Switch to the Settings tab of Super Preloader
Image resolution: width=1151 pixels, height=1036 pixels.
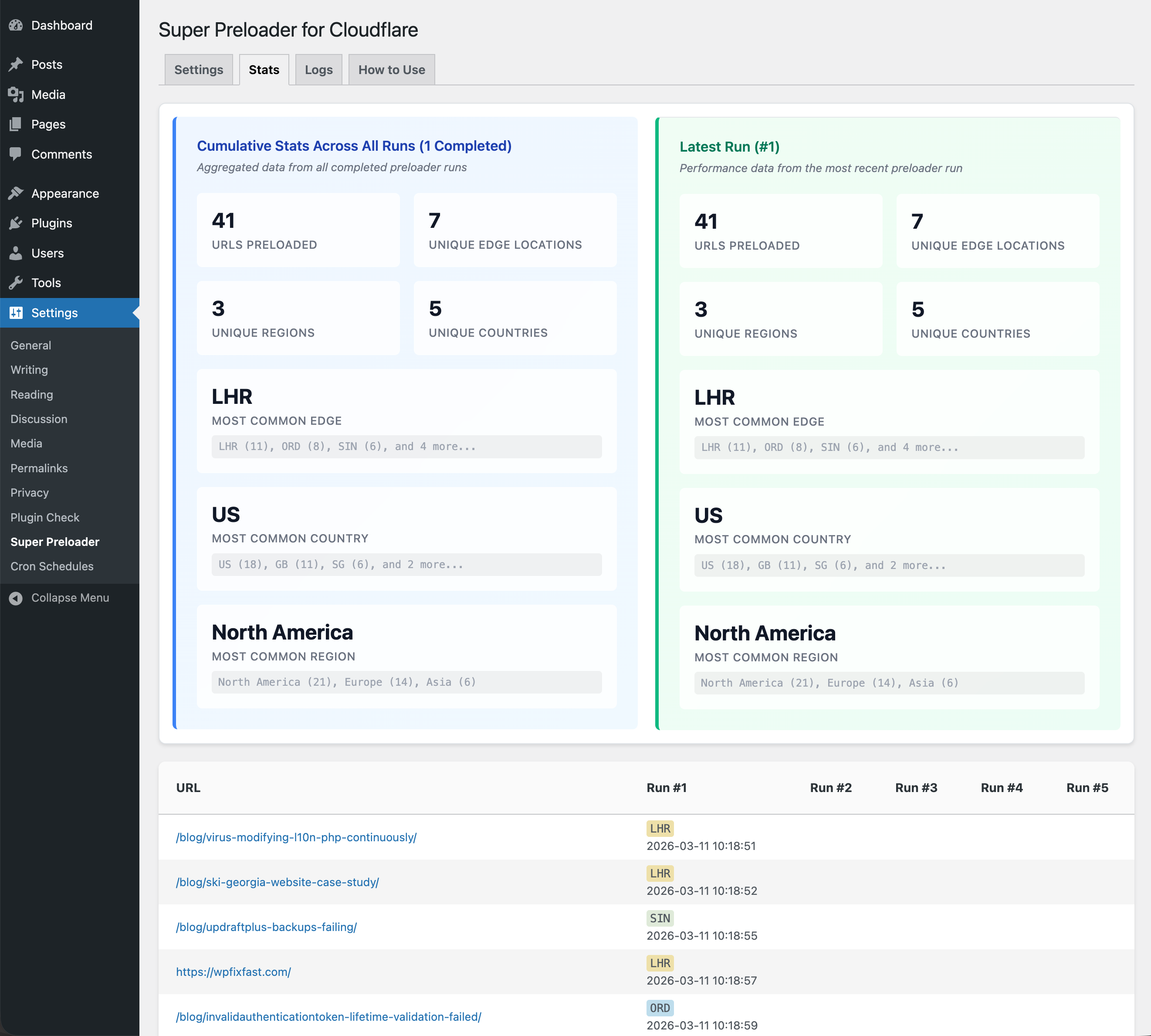point(198,69)
